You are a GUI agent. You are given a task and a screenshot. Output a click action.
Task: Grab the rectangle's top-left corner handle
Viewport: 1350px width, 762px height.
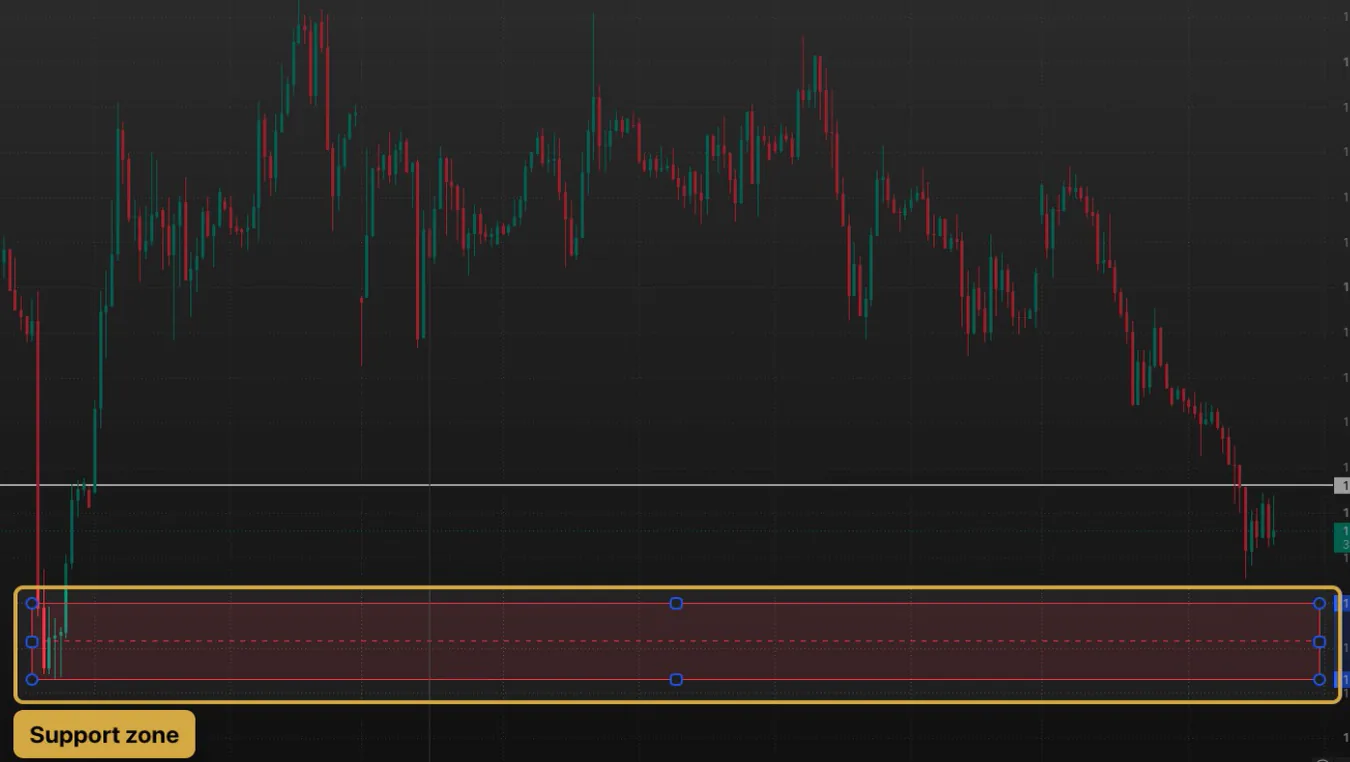pyautogui.click(x=32, y=603)
